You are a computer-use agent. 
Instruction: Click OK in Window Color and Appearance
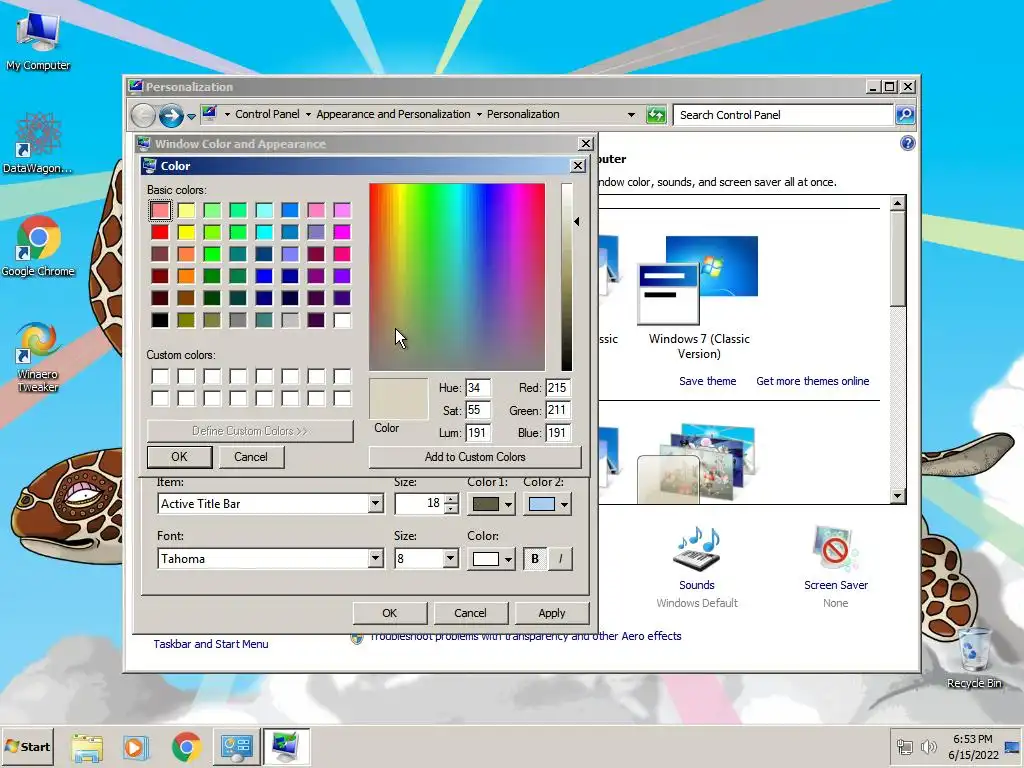[389, 613]
